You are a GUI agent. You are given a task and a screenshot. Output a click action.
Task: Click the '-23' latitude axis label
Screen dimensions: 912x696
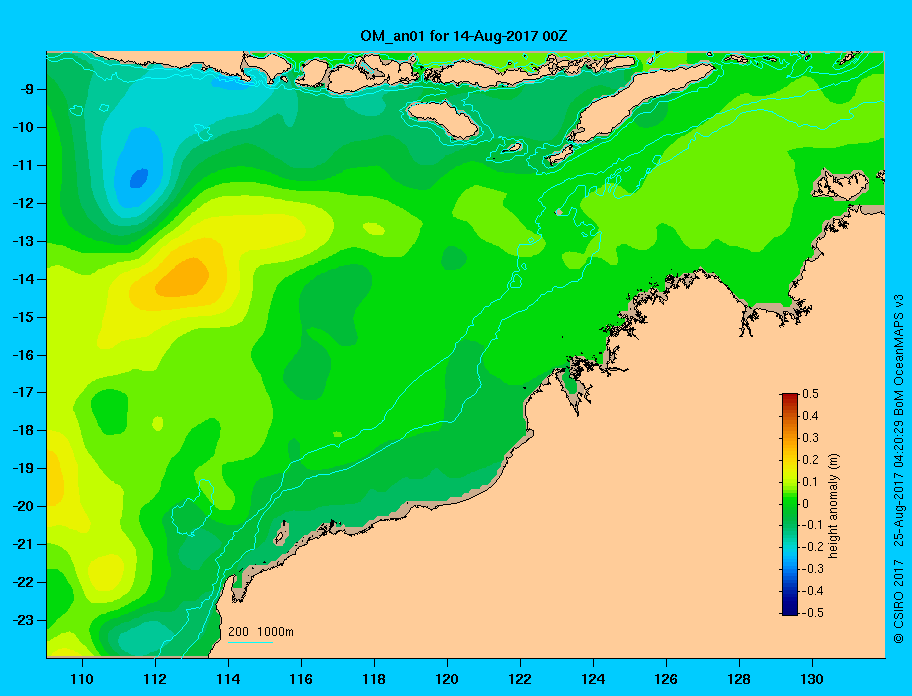22,620
